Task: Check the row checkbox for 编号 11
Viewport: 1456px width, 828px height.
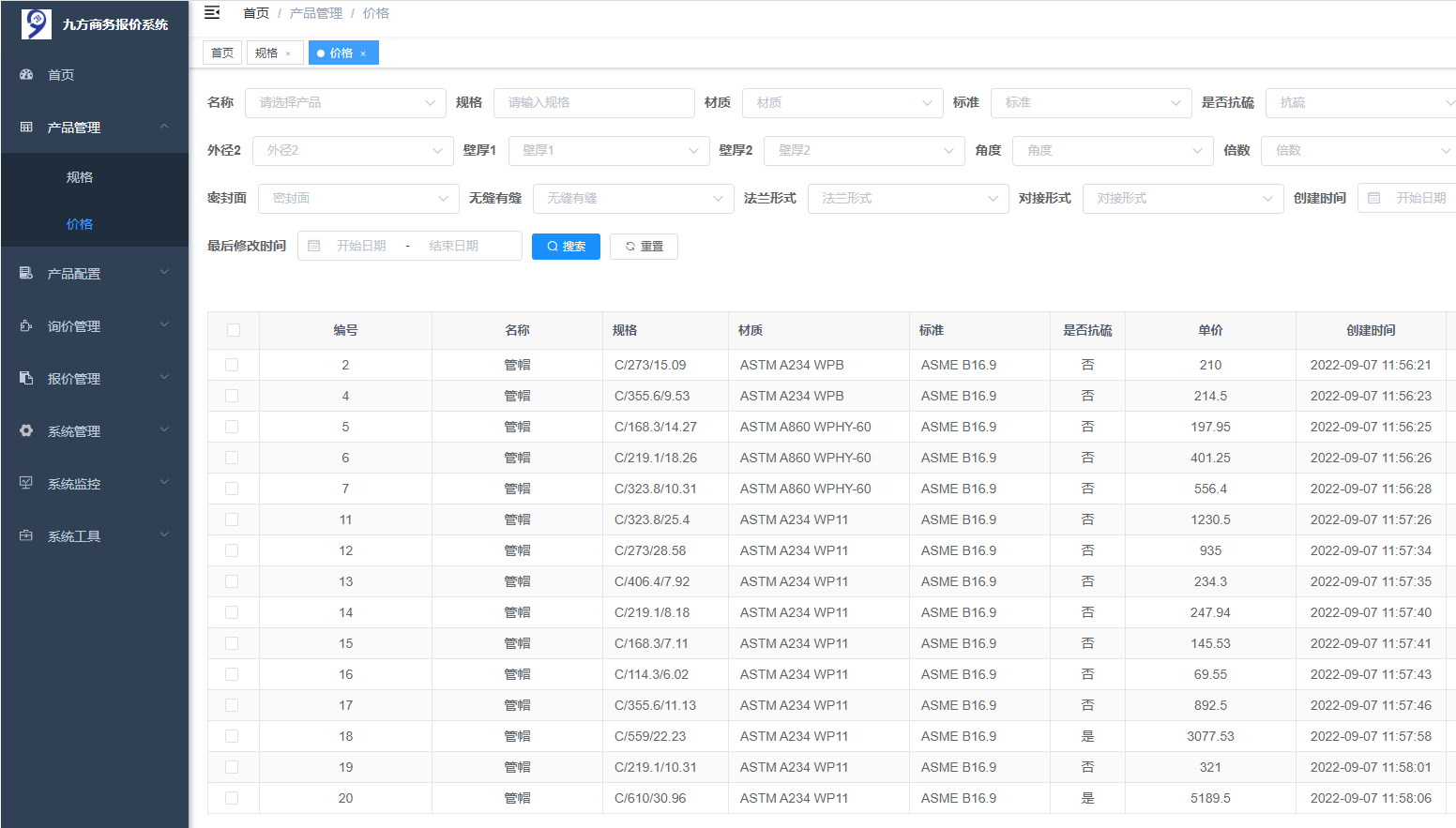Action: (232, 519)
